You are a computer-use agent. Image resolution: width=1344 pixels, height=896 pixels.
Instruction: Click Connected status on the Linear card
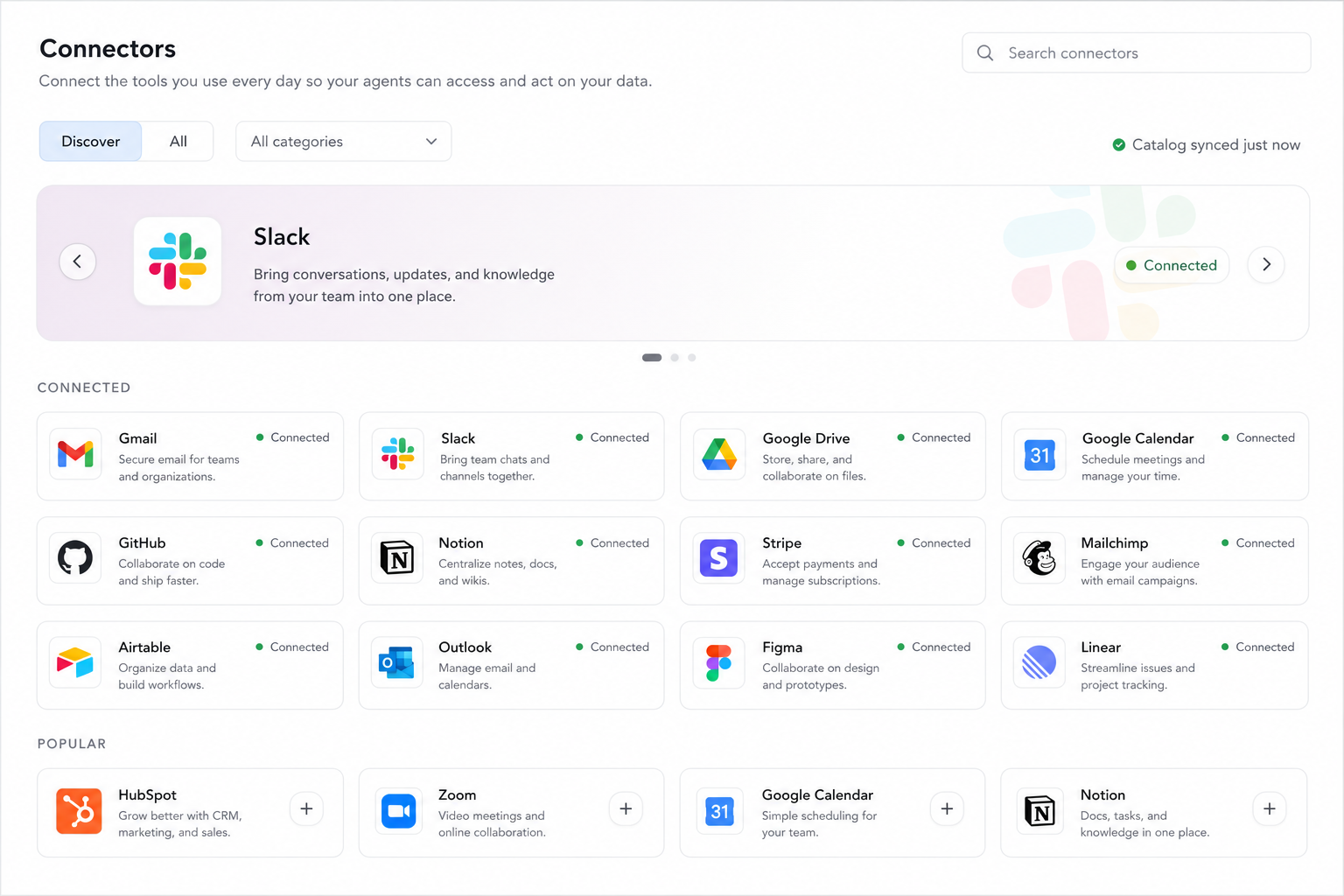pos(1258,647)
